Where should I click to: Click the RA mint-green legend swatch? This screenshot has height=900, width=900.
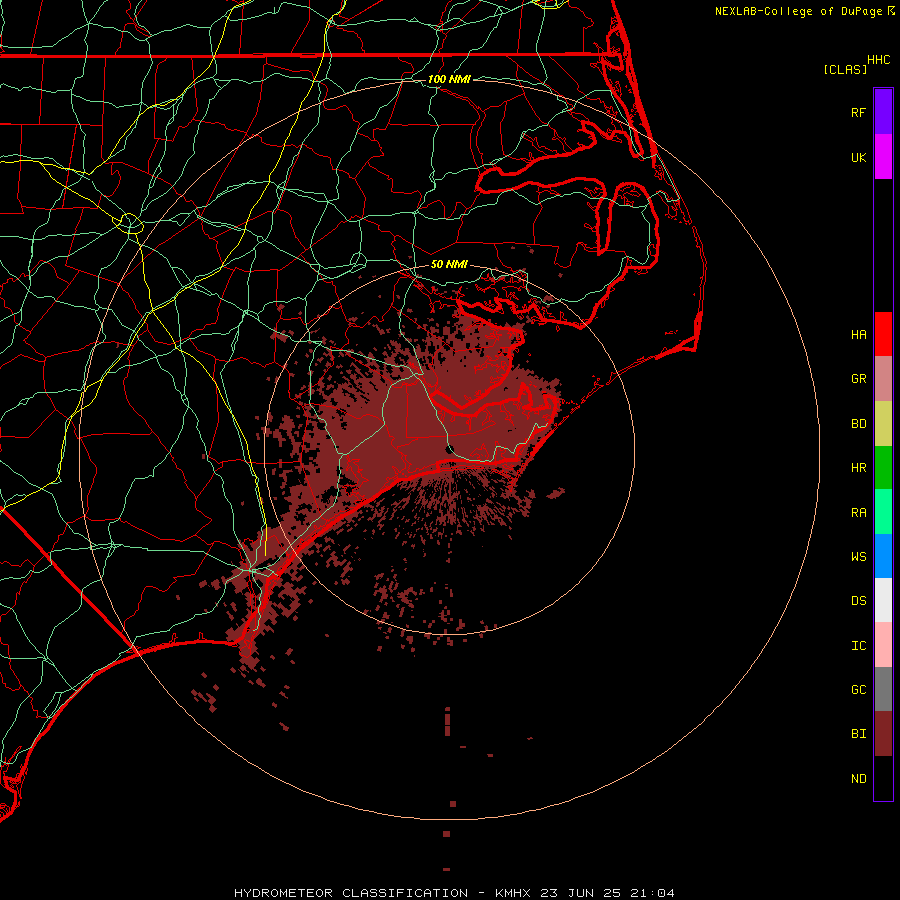coord(883,512)
